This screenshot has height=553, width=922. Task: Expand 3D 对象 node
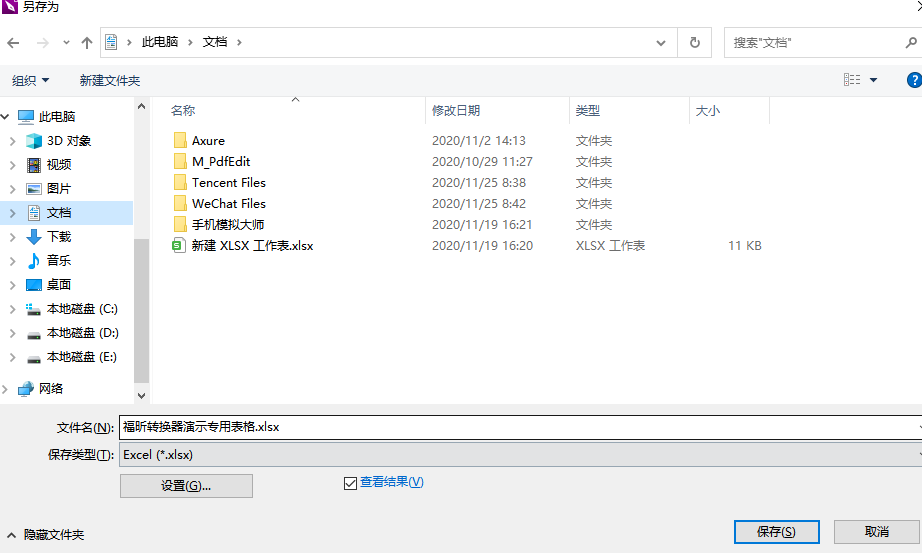click(12, 141)
